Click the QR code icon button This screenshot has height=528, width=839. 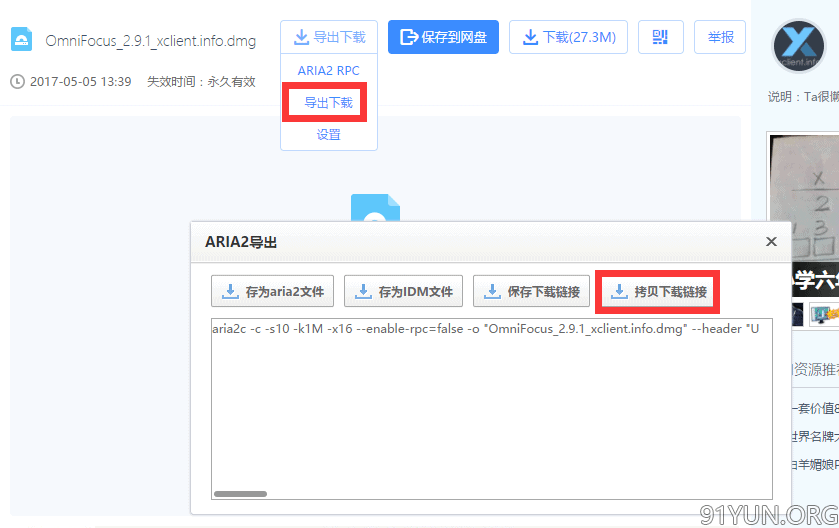(659, 38)
